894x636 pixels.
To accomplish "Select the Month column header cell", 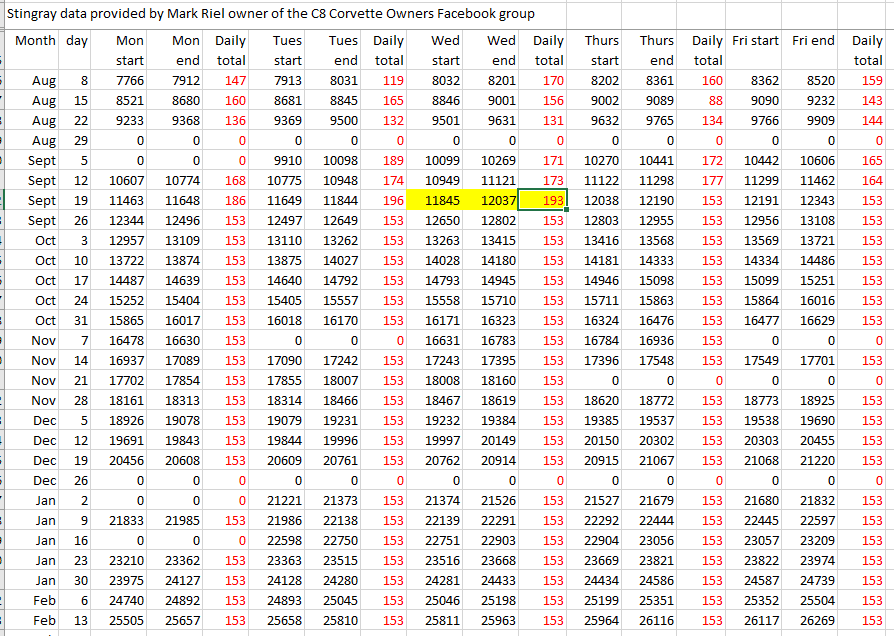I will click(x=35, y=41).
